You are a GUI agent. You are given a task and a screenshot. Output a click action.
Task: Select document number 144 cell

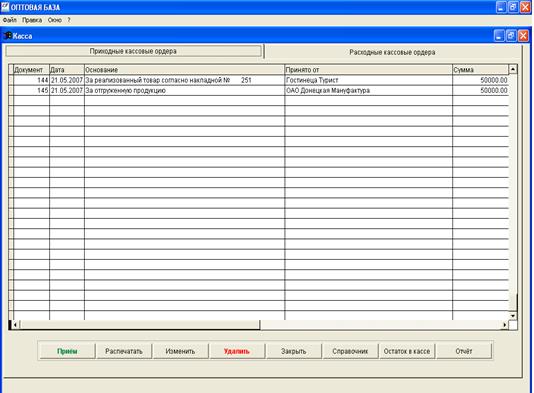click(31, 80)
